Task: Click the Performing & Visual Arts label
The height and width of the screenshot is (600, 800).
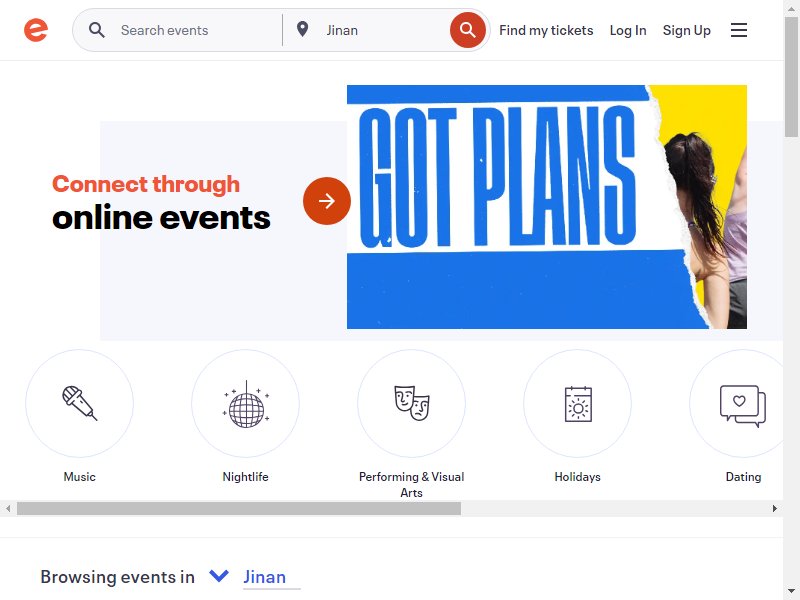Action: point(411,484)
